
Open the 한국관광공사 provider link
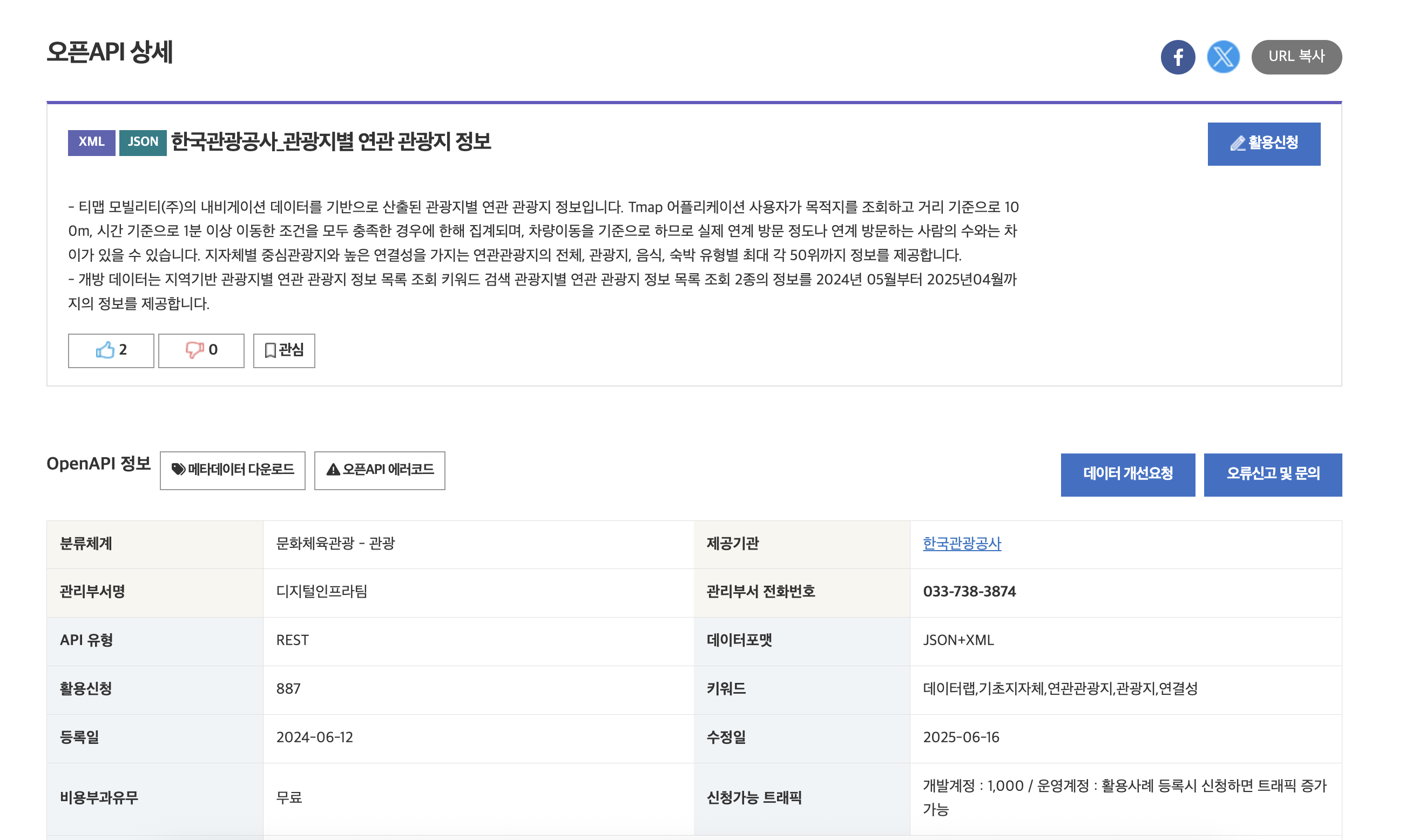961,544
